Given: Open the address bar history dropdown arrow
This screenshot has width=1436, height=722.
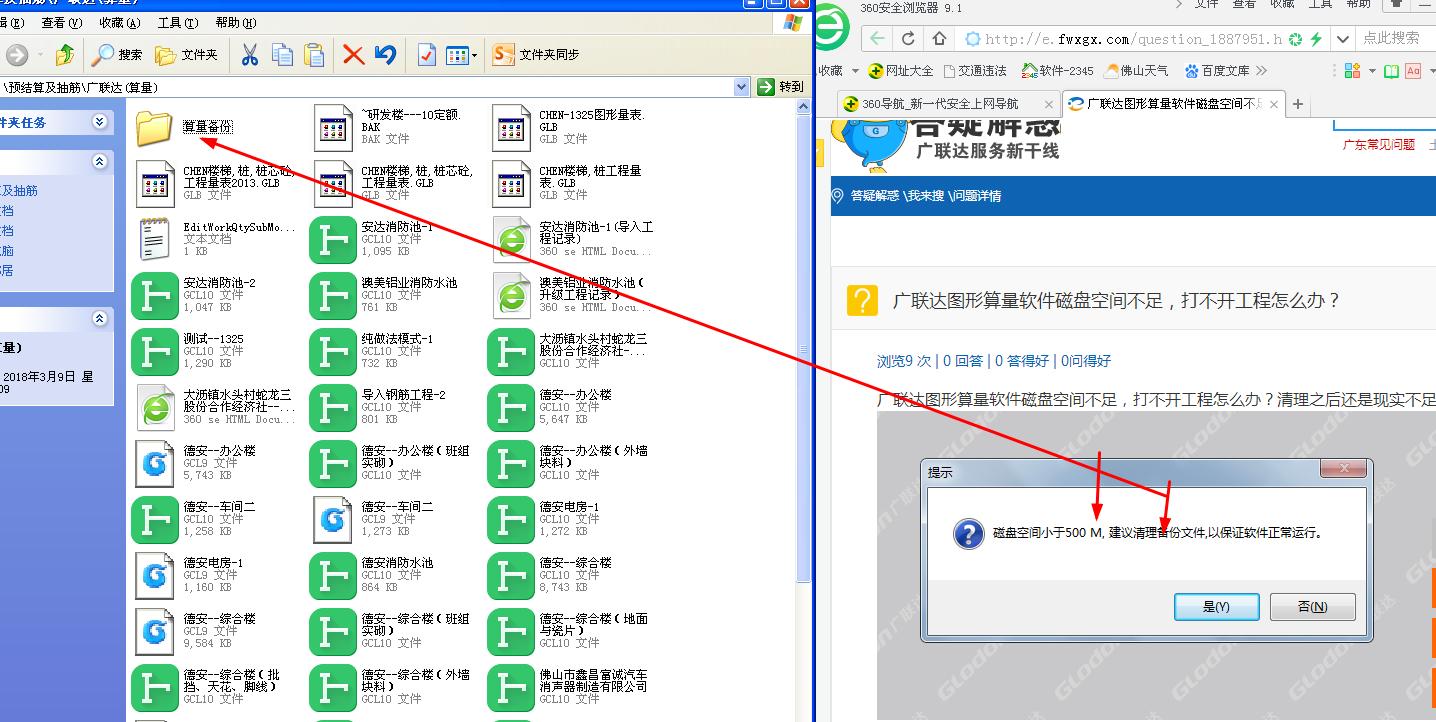Looking at the screenshot, I should pos(1343,39).
